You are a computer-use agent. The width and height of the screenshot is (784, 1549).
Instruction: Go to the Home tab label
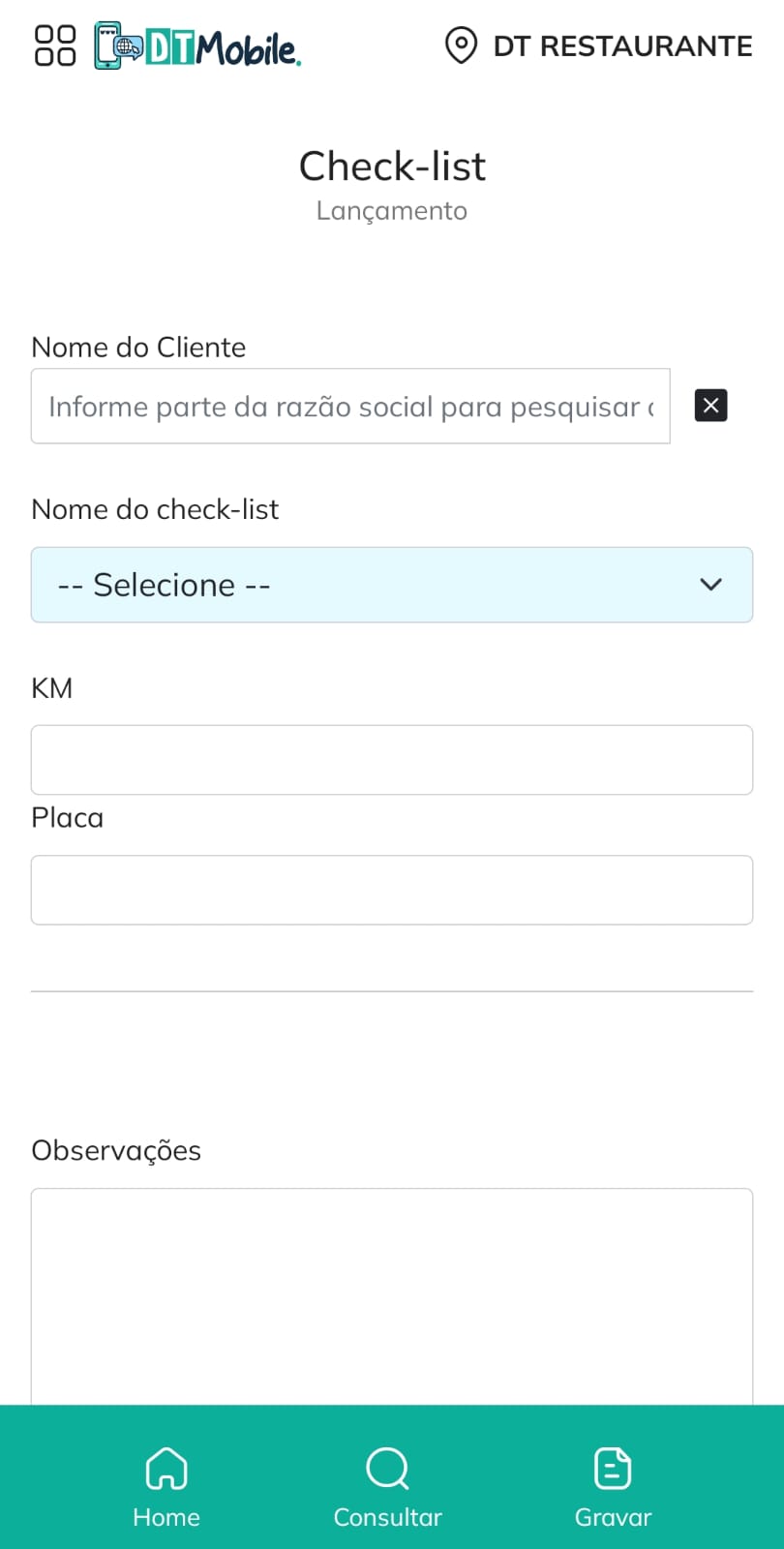pyautogui.click(x=166, y=1517)
